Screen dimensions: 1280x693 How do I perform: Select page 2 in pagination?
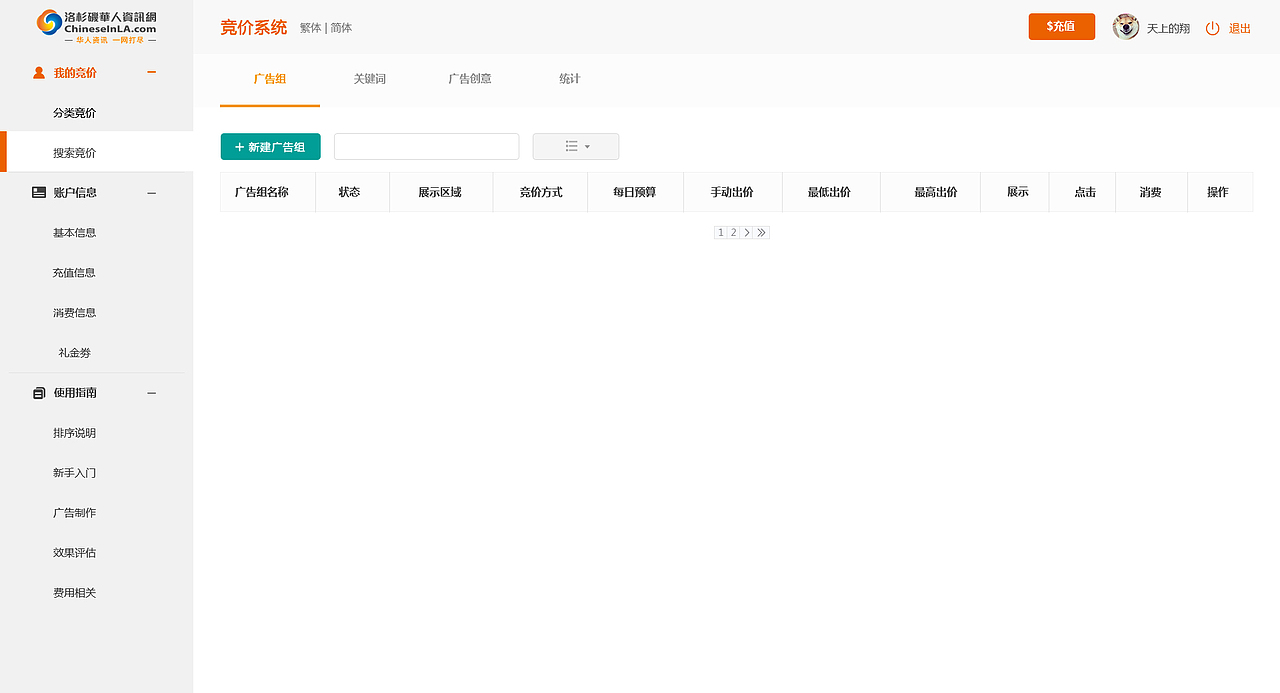point(732,231)
